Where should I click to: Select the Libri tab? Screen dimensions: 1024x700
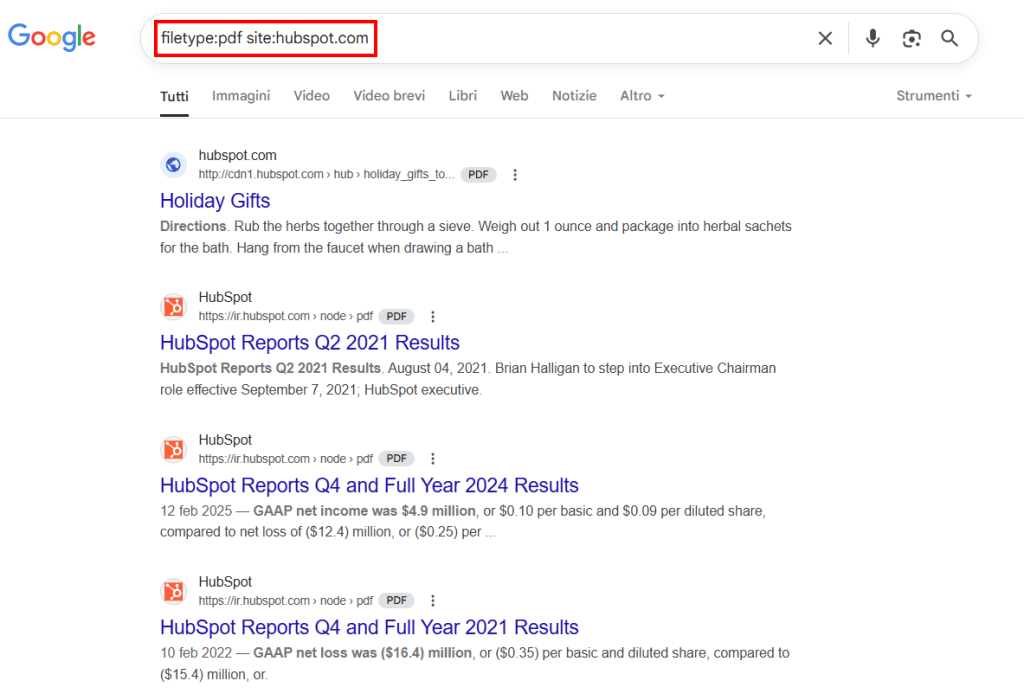[x=463, y=96]
